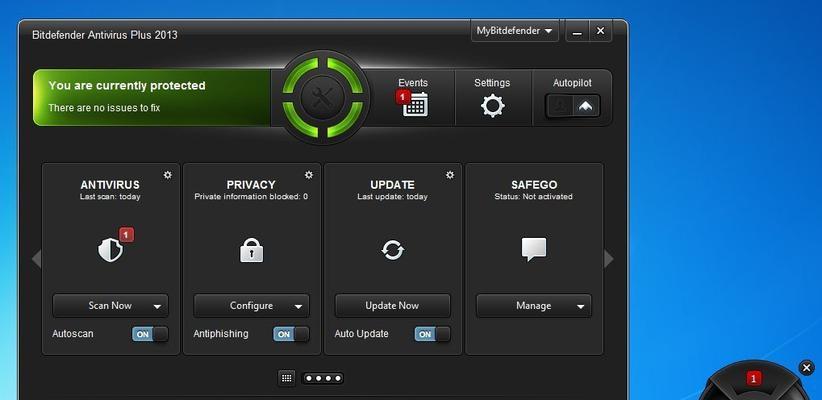
Task: Open Settings via the gear icon
Action: [x=492, y=105]
